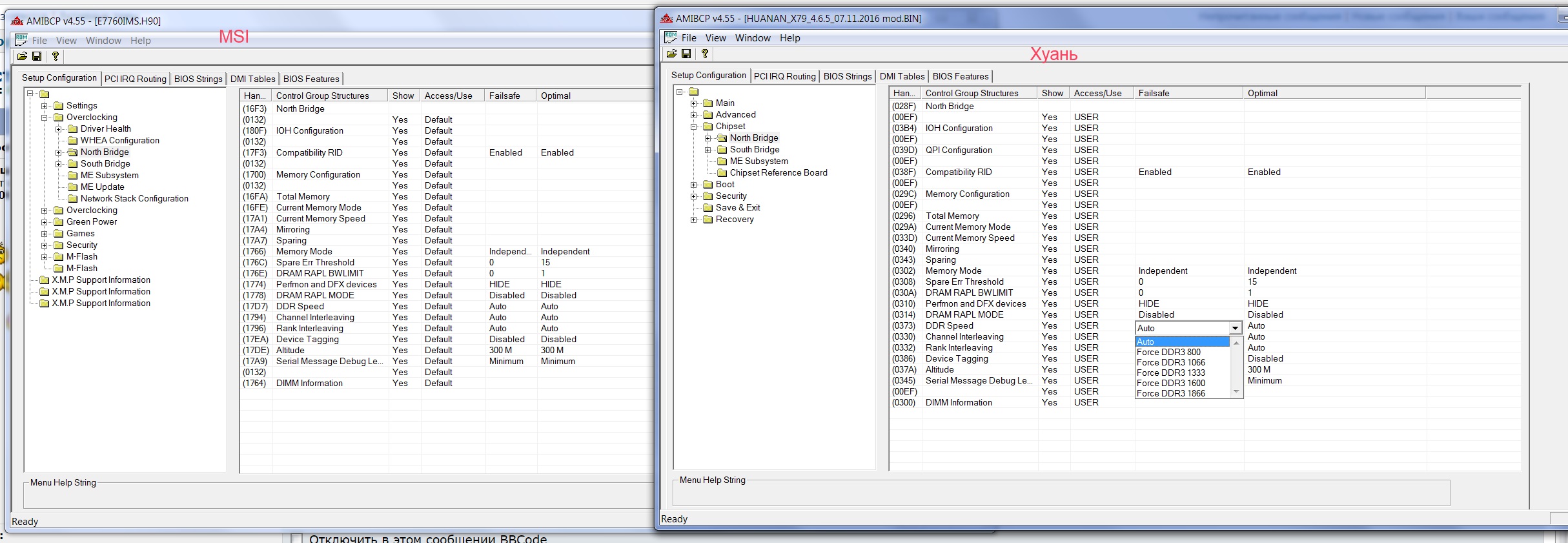The image size is (1568, 543).
Task: Open the Window menu in HUANAN window
Action: tap(753, 38)
